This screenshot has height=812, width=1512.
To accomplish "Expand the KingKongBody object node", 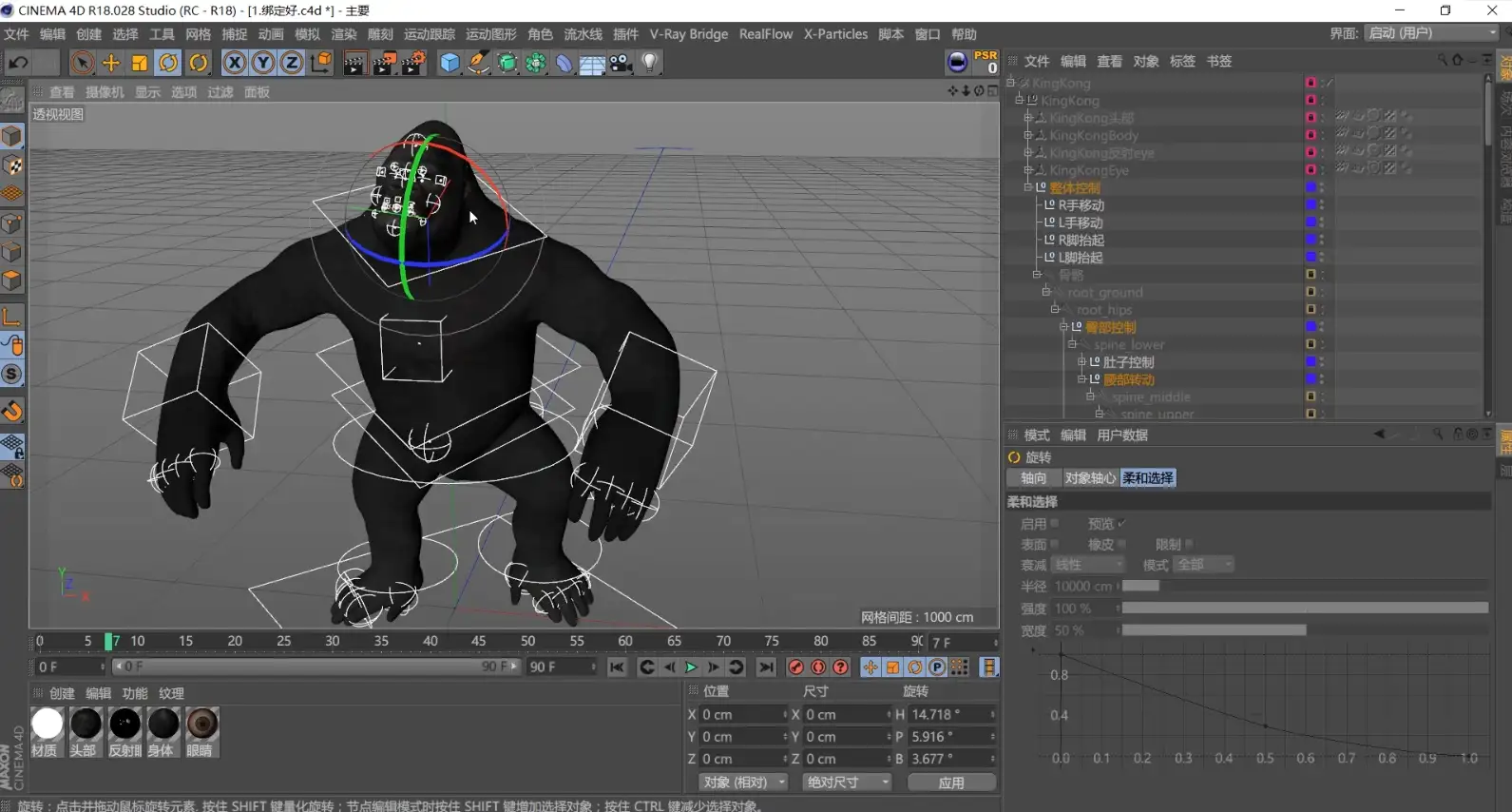I will pos(1027,135).
